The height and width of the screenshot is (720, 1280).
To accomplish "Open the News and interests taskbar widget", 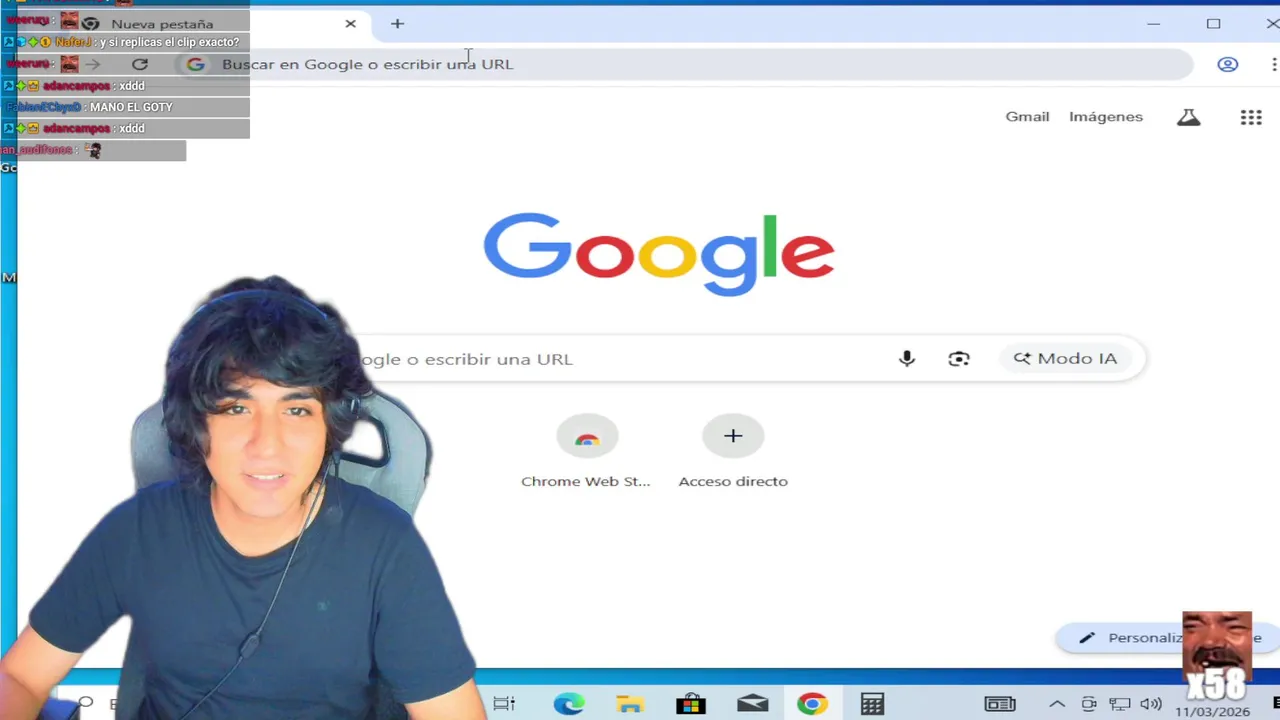I will pyautogui.click(x=1000, y=704).
